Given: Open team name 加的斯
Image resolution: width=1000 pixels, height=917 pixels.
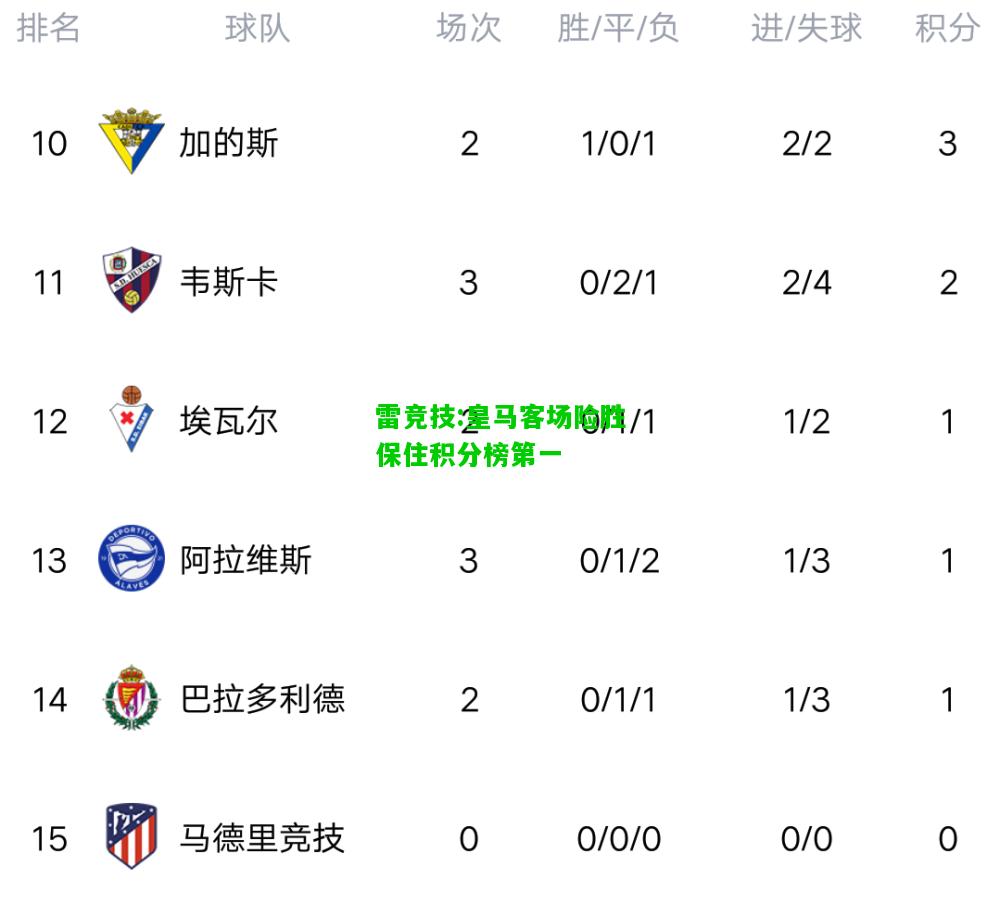Looking at the screenshot, I should [228, 143].
